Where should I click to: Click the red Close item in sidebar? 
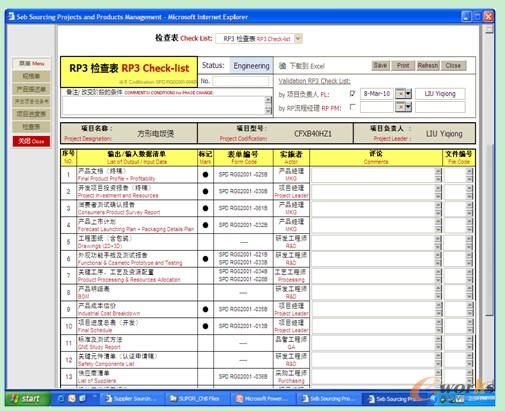(31, 141)
